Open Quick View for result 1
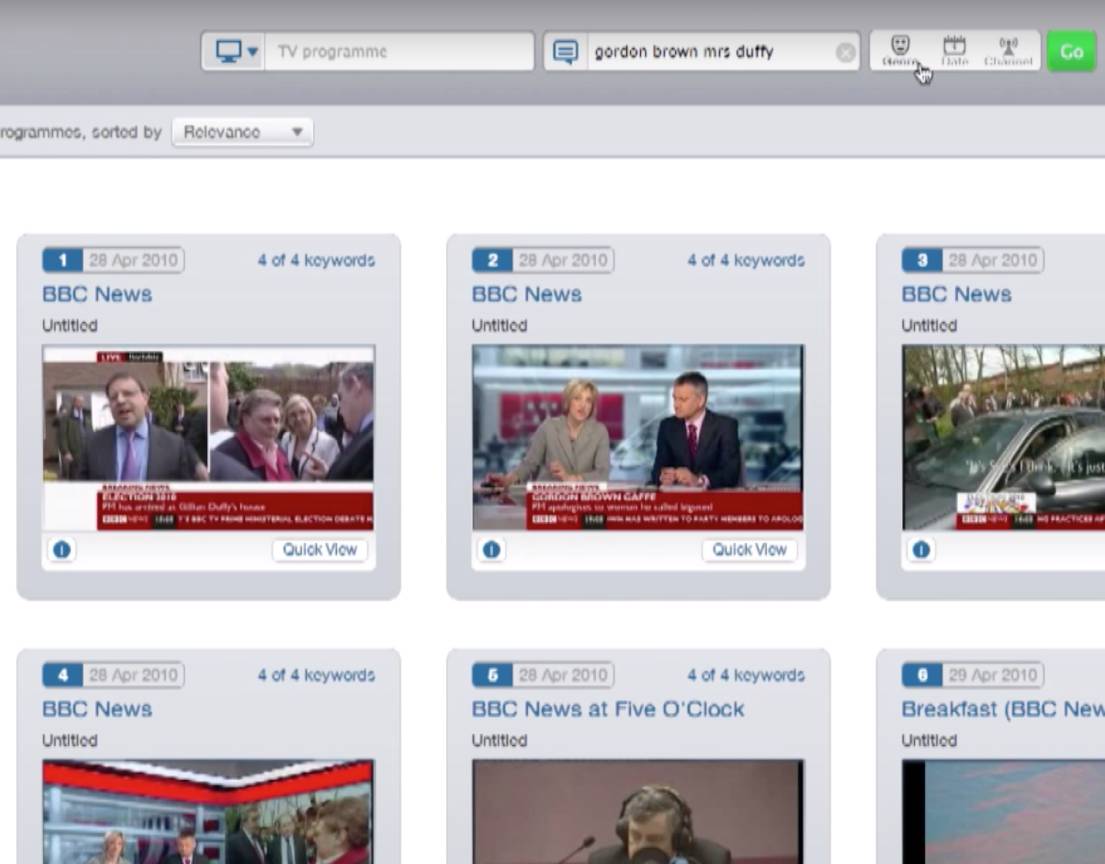1105x864 pixels. 320,550
